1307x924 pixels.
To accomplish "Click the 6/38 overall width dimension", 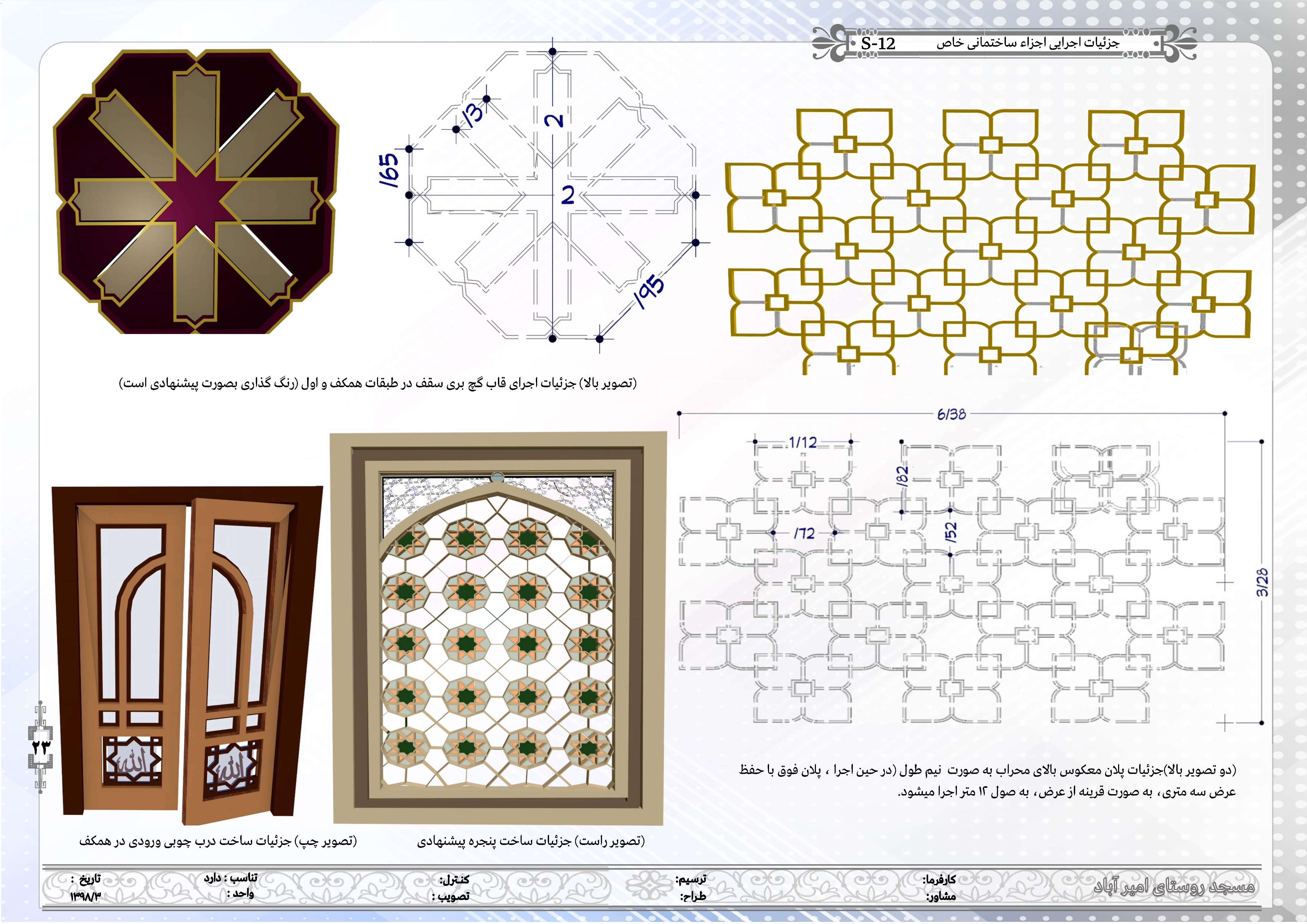I will 951,414.
